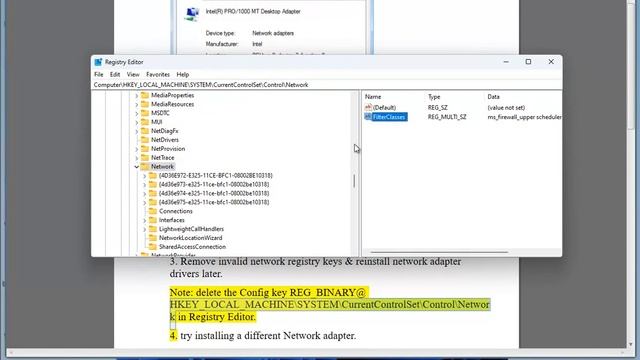640x360 pixels.
Task: Select the MediaProperties folder icon
Action: (x=145, y=95)
